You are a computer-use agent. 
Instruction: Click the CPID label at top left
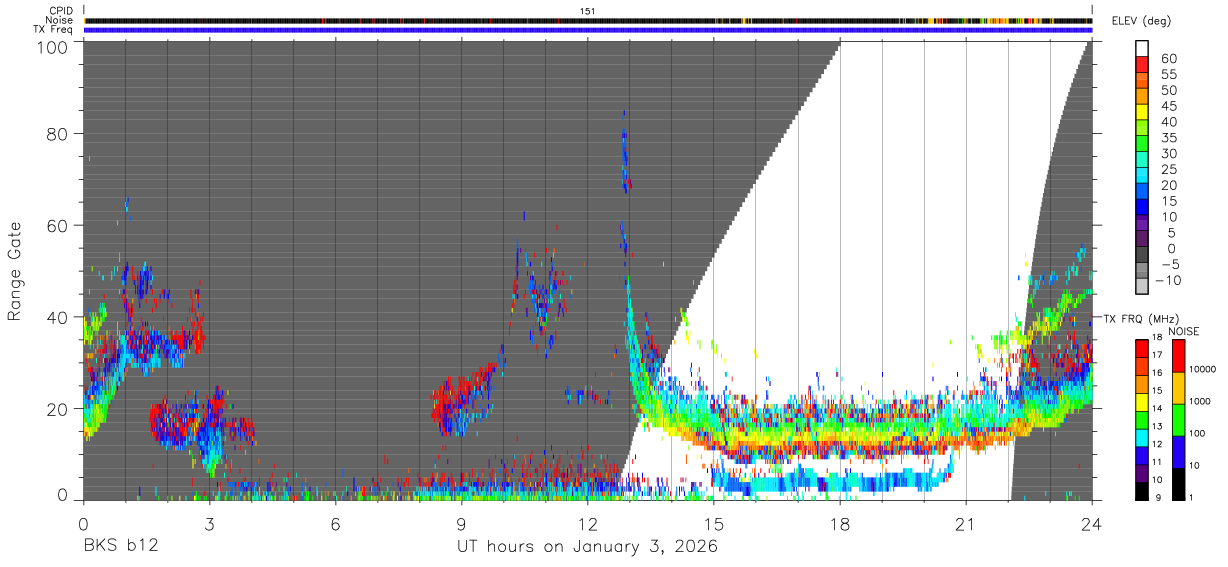click(x=60, y=10)
